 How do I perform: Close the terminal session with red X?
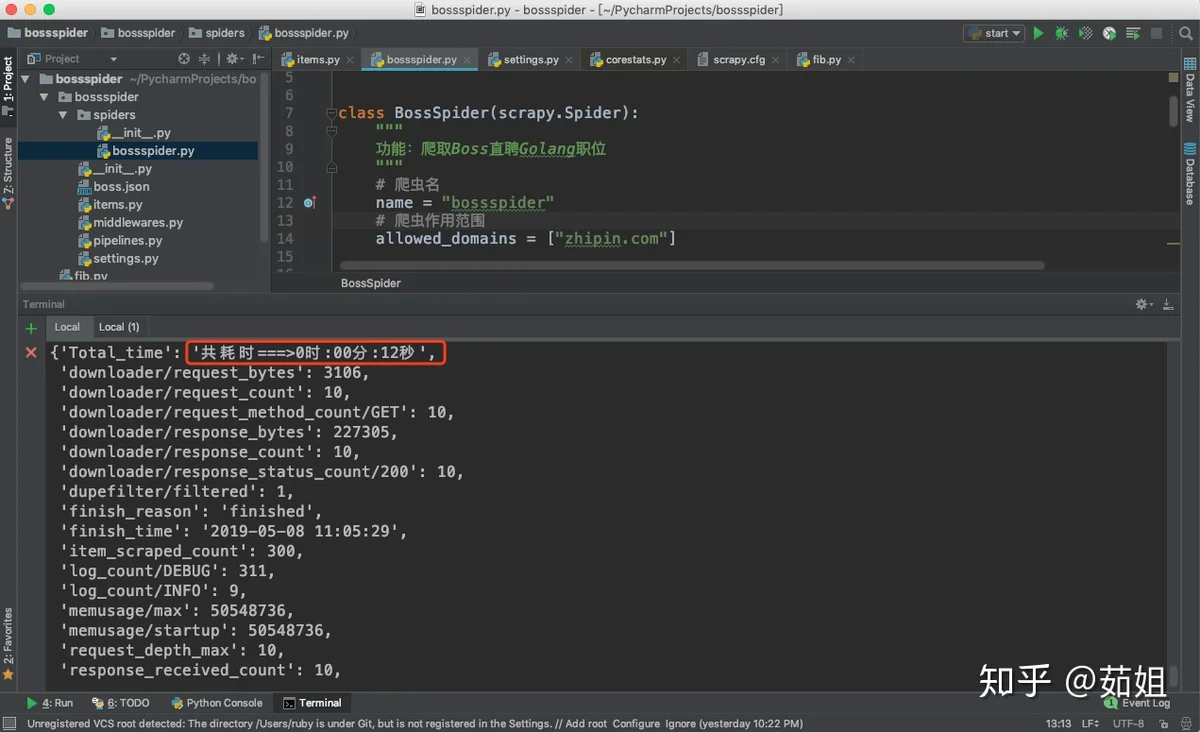[31, 352]
